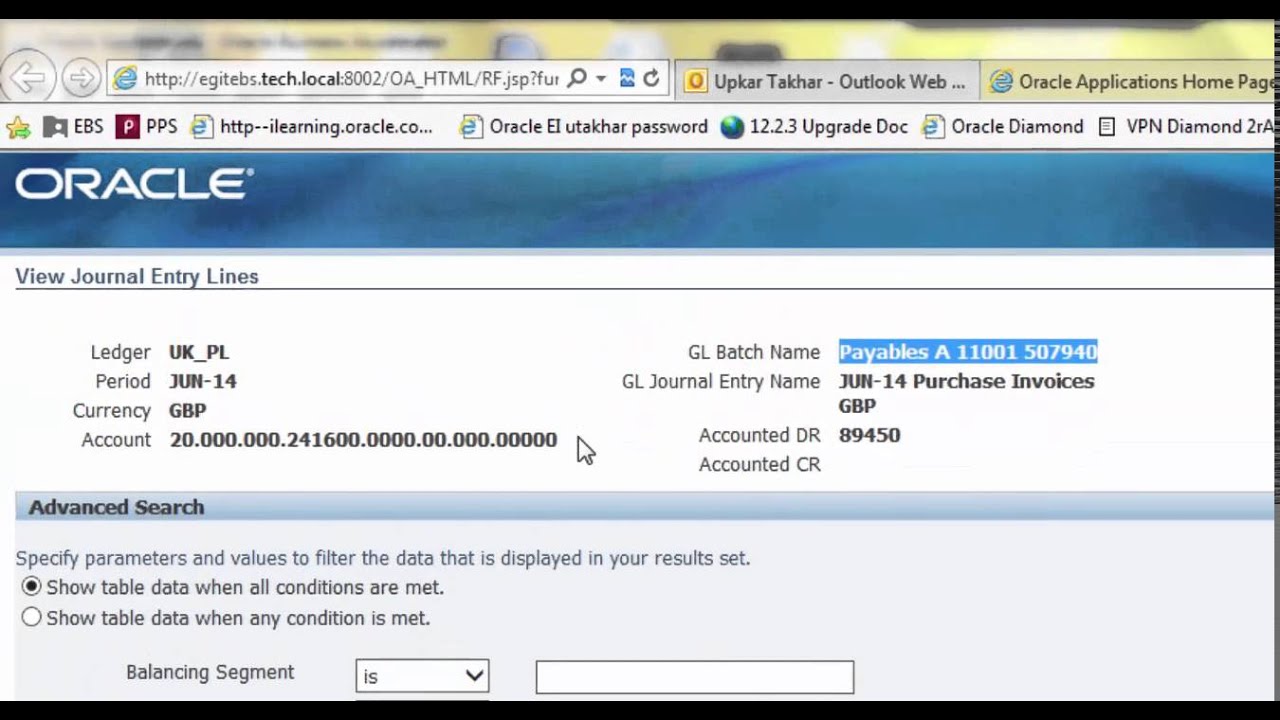Click the Period value JUN-14
Screen dimensions: 1280x720
[x=203, y=381]
